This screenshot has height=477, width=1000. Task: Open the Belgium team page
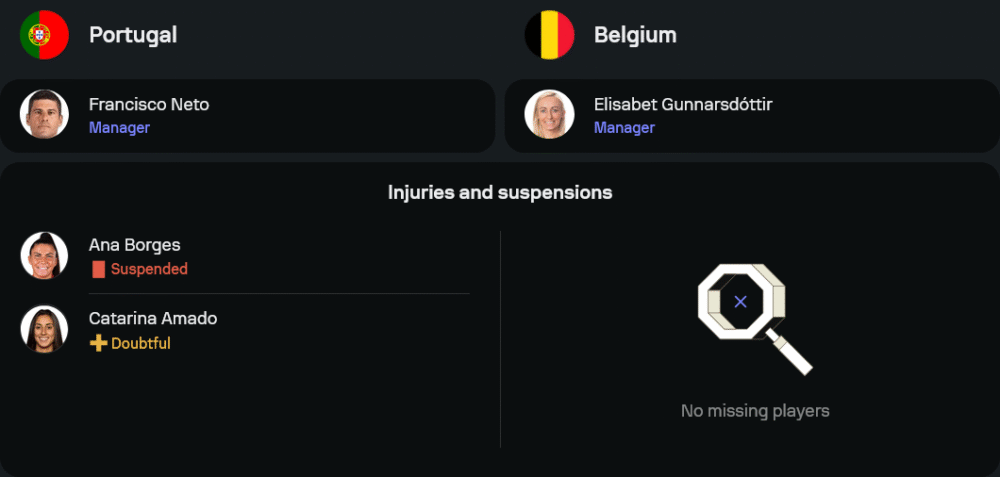tap(635, 35)
